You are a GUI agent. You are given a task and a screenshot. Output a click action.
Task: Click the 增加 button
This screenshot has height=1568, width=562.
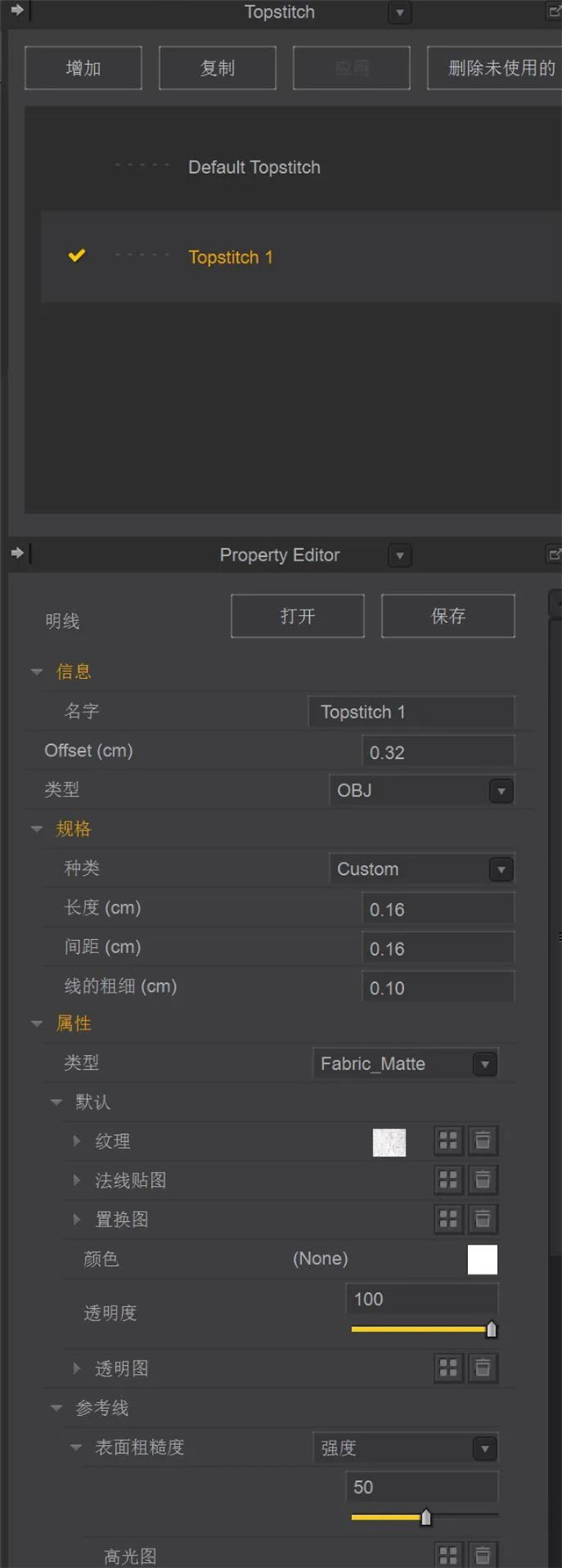(x=83, y=68)
